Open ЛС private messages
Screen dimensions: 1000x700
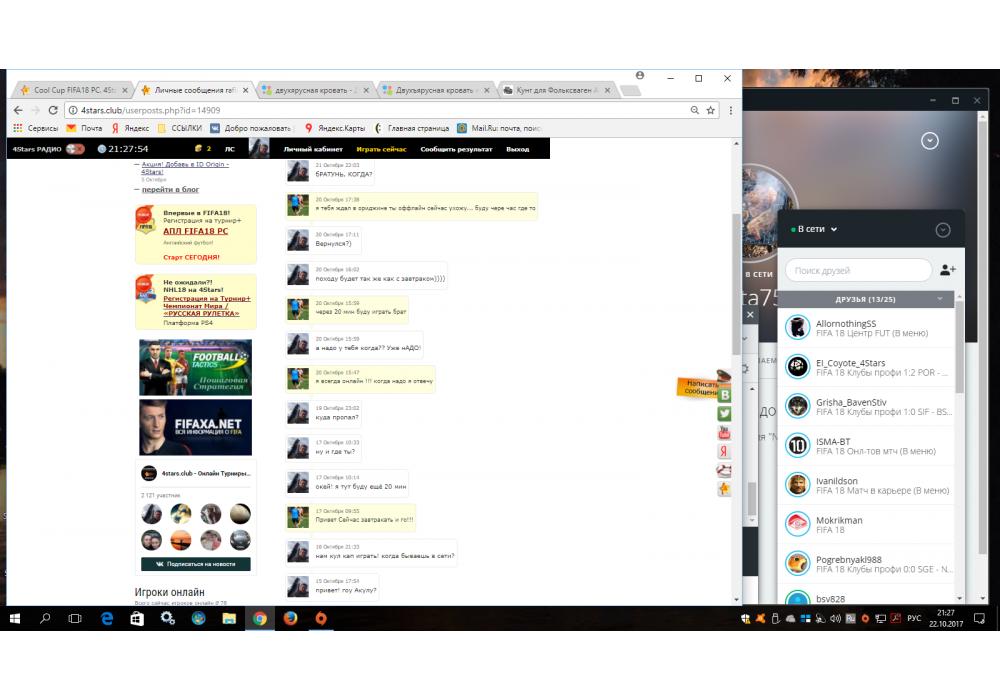pyautogui.click(x=230, y=149)
